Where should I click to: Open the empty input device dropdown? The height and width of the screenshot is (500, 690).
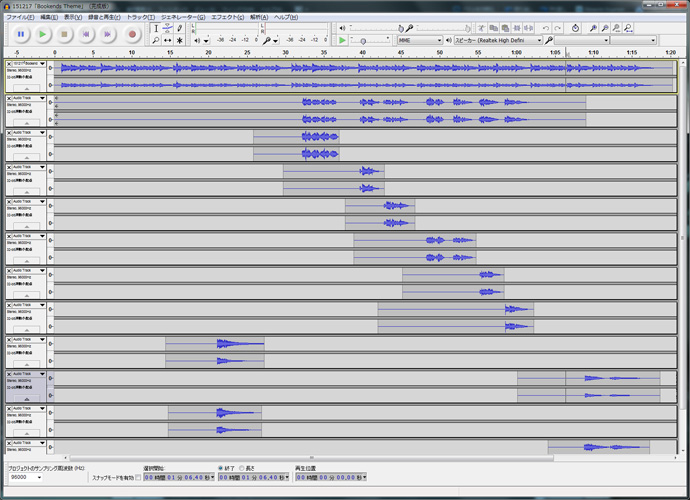(x=582, y=40)
